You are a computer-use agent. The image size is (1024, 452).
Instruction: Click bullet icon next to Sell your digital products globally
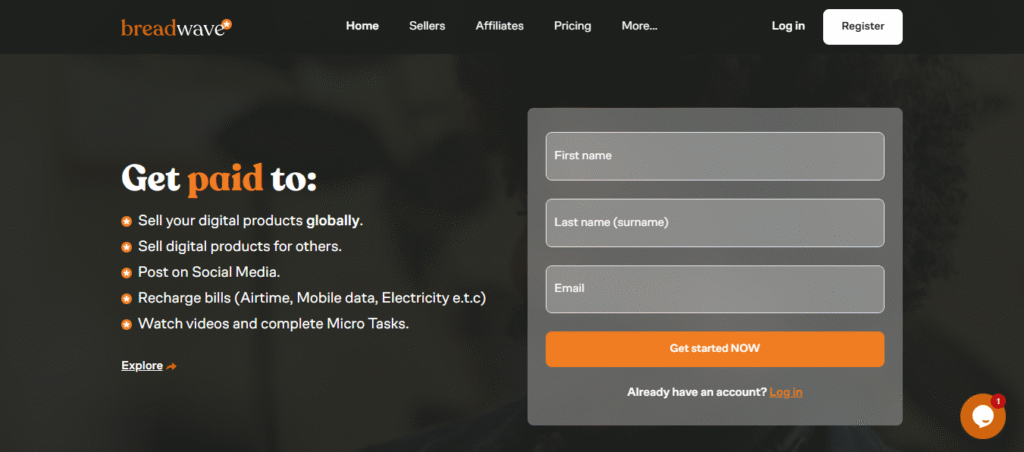click(x=127, y=221)
